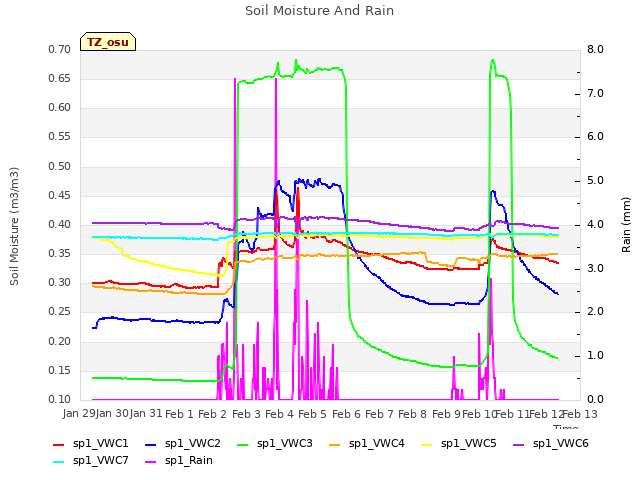
Task: Click the sp1_VWC4 legend label
Action: point(377,443)
